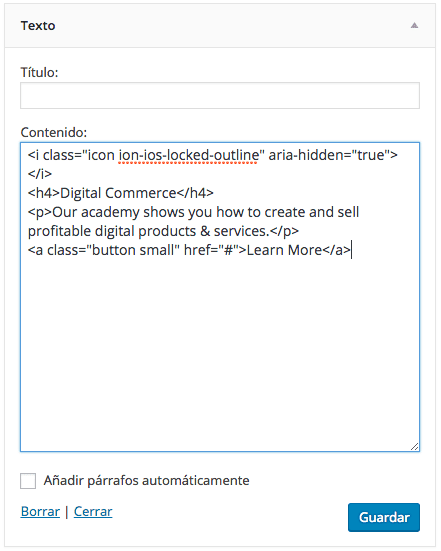441x551 pixels.
Task: Click the Texto widget header title
Action: pos(38,26)
